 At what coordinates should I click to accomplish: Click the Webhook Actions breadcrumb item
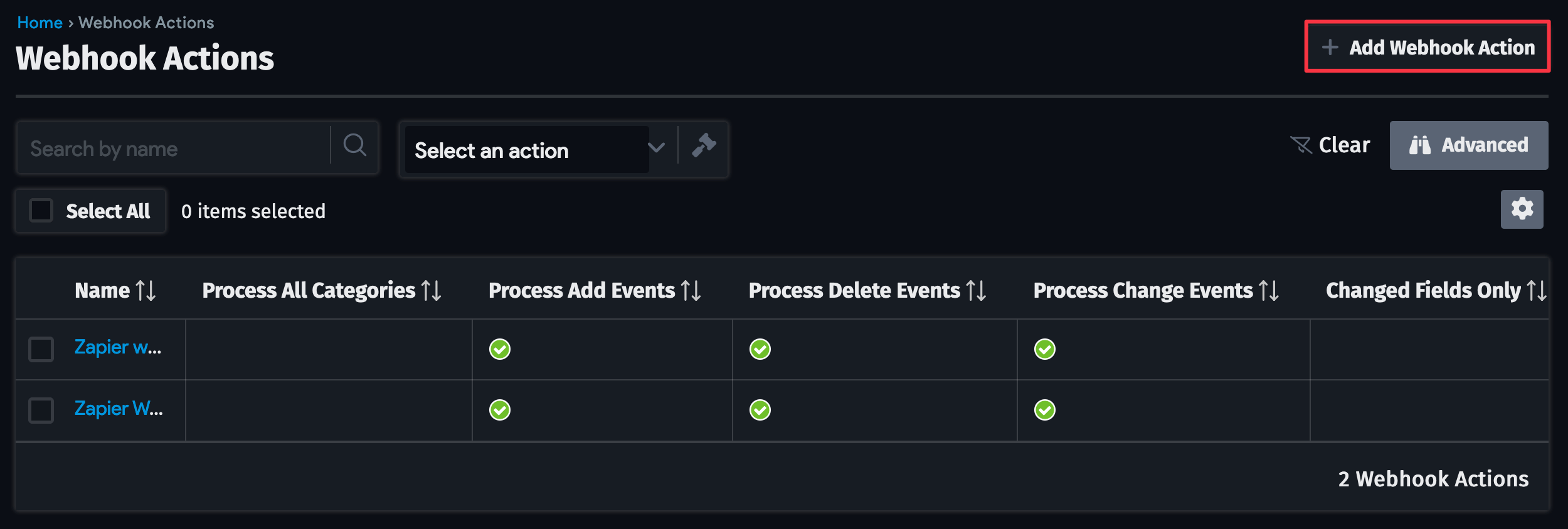coord(146,22)
